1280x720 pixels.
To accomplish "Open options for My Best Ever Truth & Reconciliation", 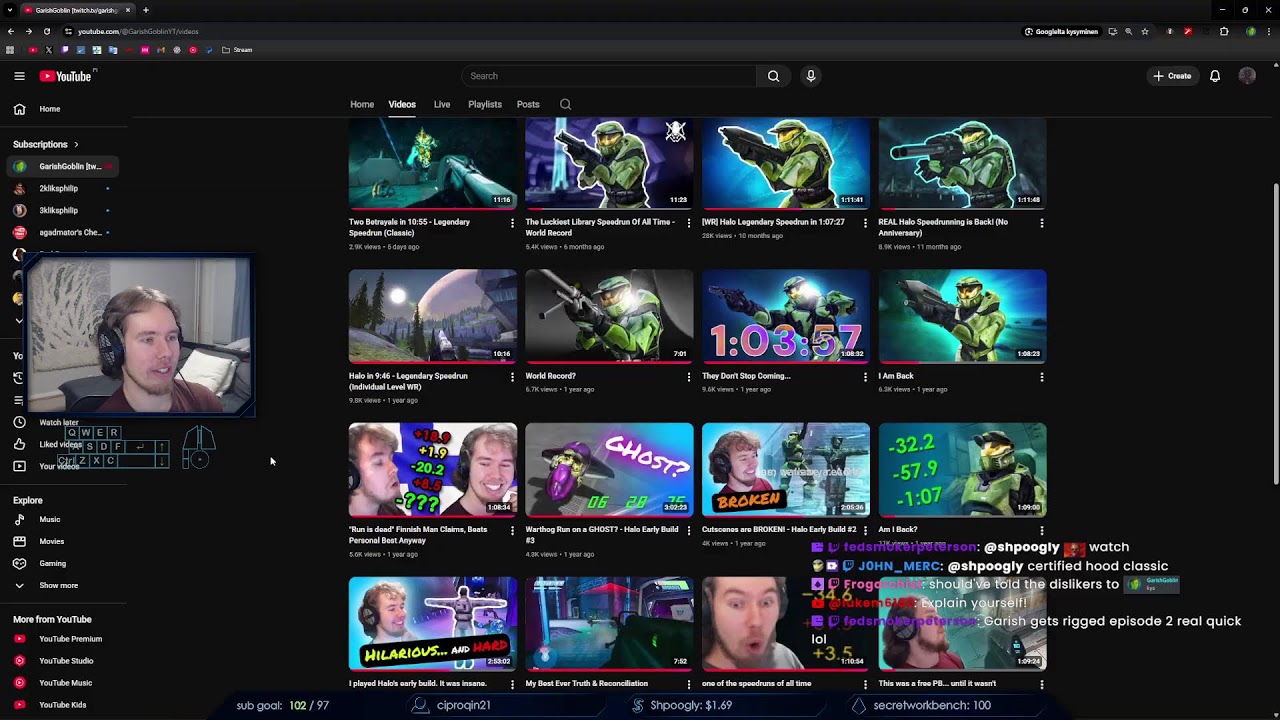I will tap(688, 684).
